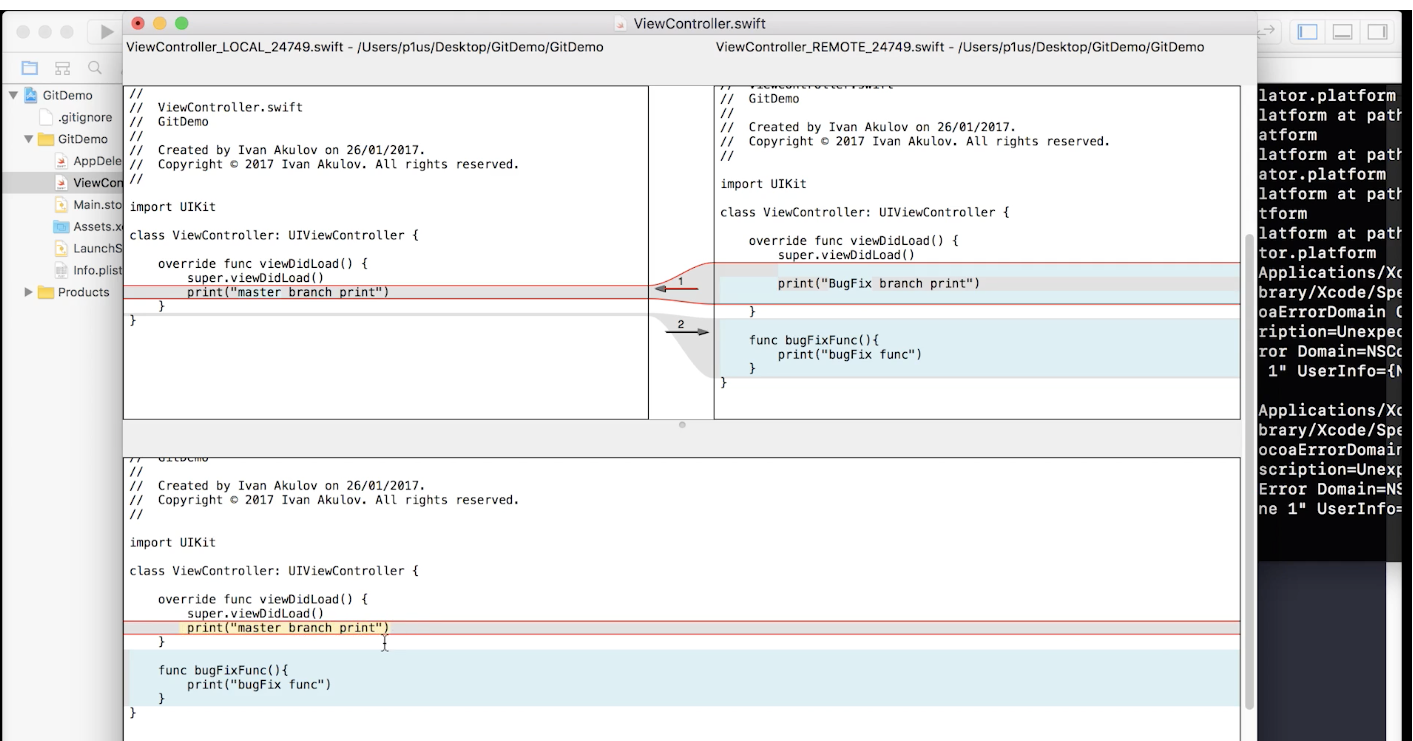Click 'func bugFixFunc(){' in the merged bottom pane
The width and height of the screenshot is (1413, 741).
[x=222, y=670]
